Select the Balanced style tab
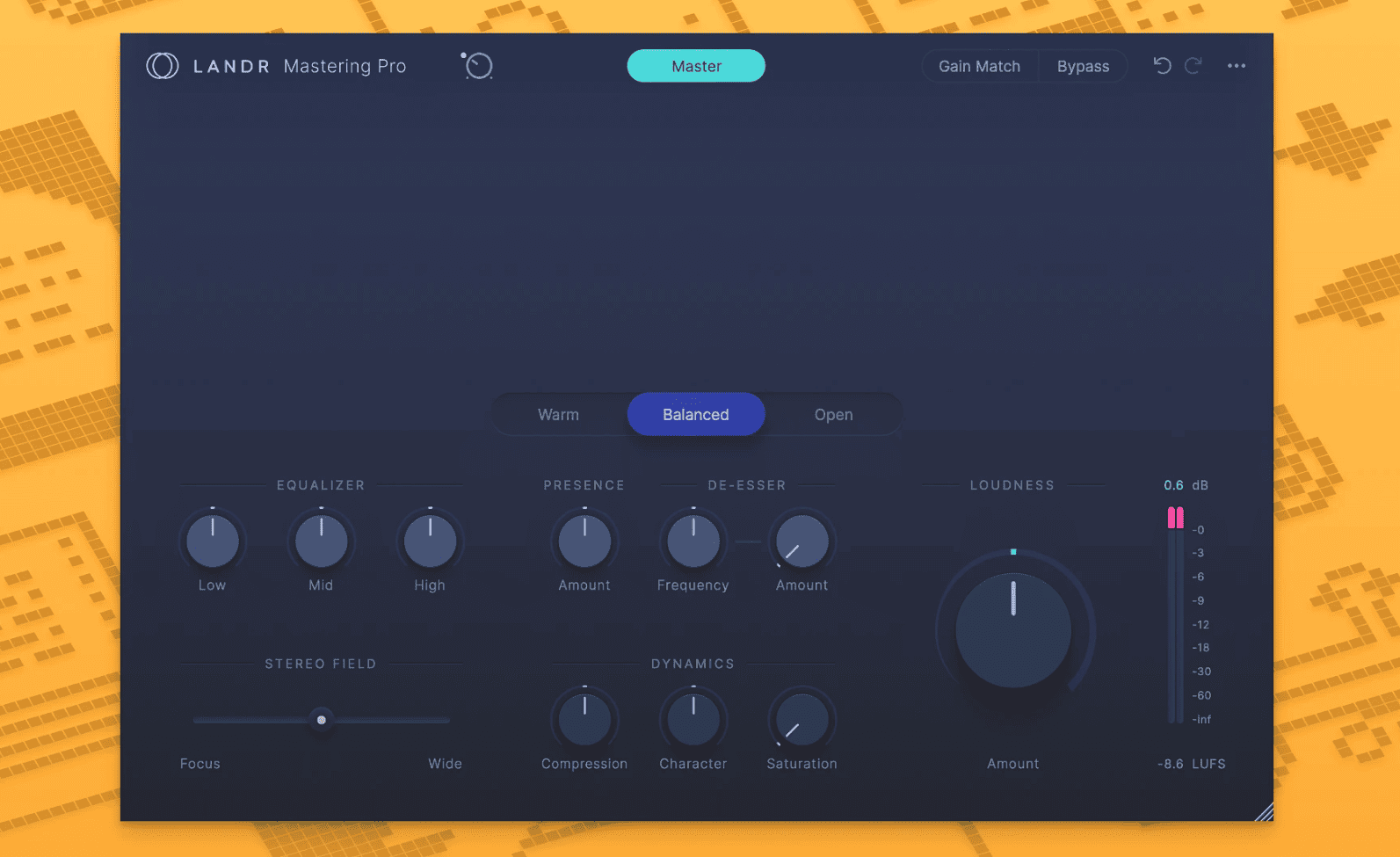This screenshot has width=1400, height=857. 696,414
